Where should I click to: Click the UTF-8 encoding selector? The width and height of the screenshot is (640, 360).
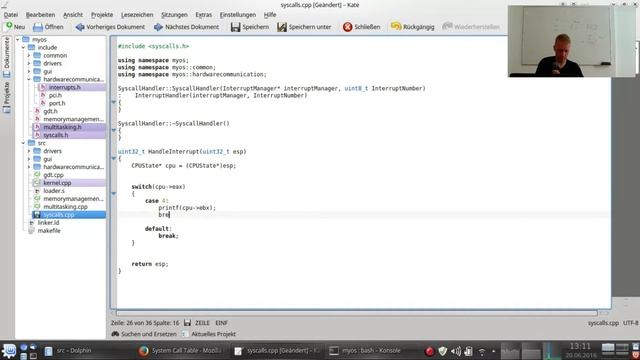(x=631, y=323)
